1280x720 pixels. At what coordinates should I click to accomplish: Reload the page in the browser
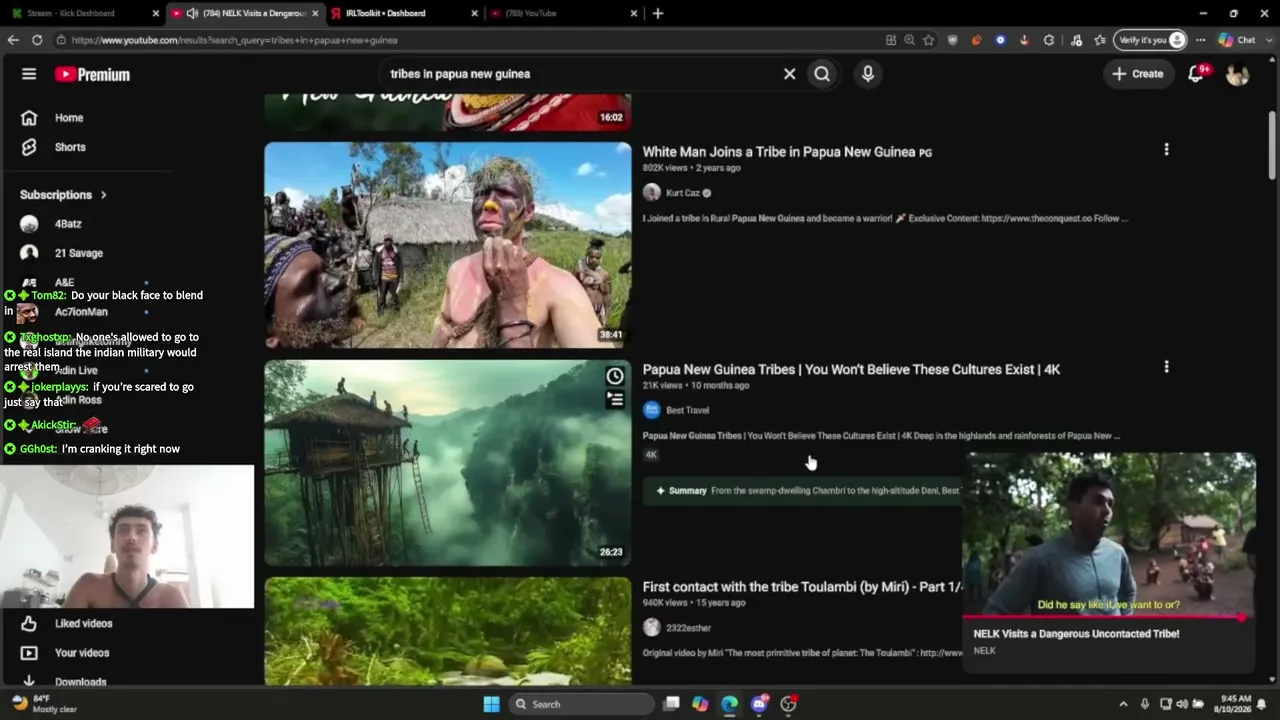click(x=37, y=40)
